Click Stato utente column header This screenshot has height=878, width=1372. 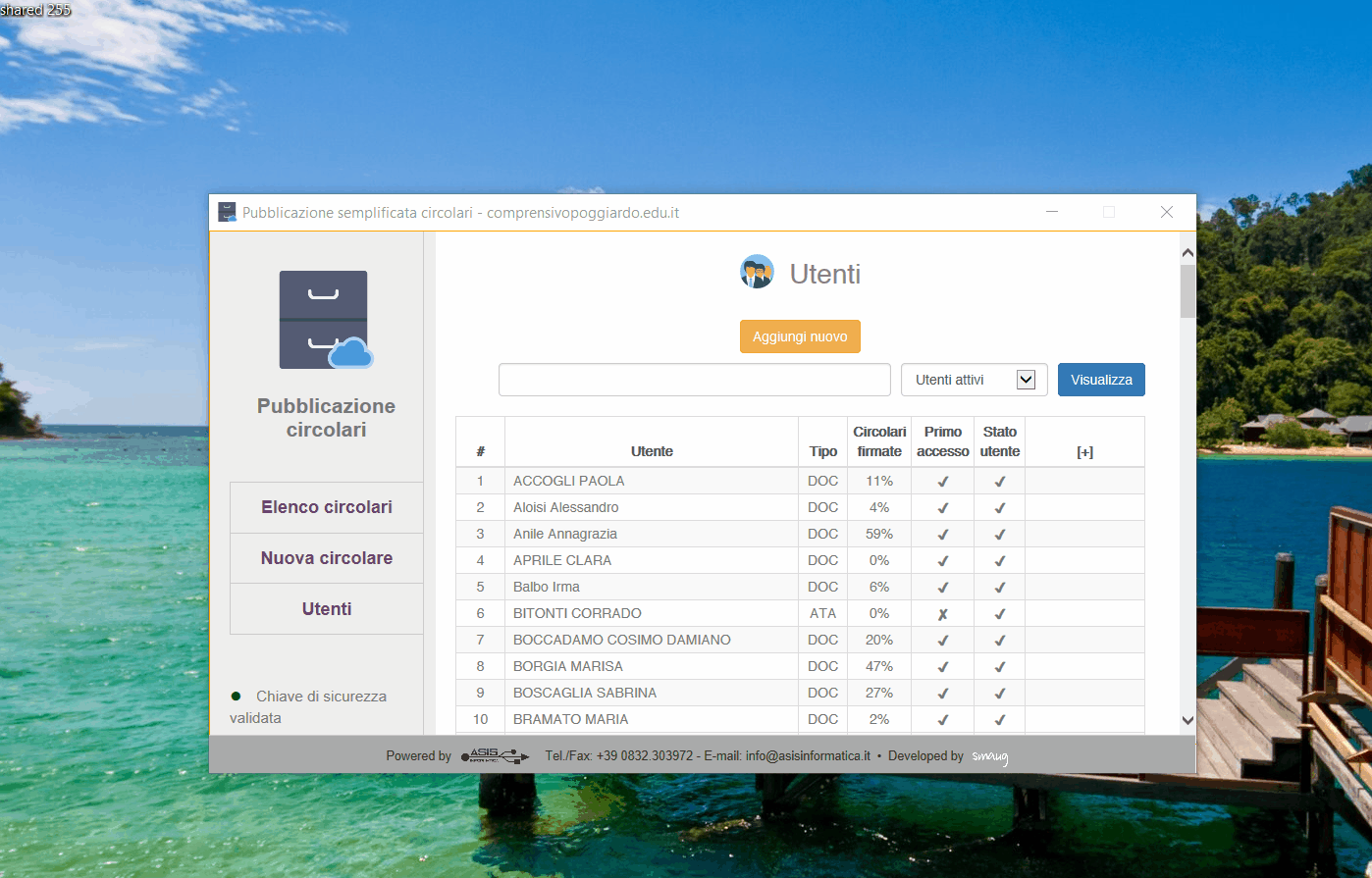1000,441
